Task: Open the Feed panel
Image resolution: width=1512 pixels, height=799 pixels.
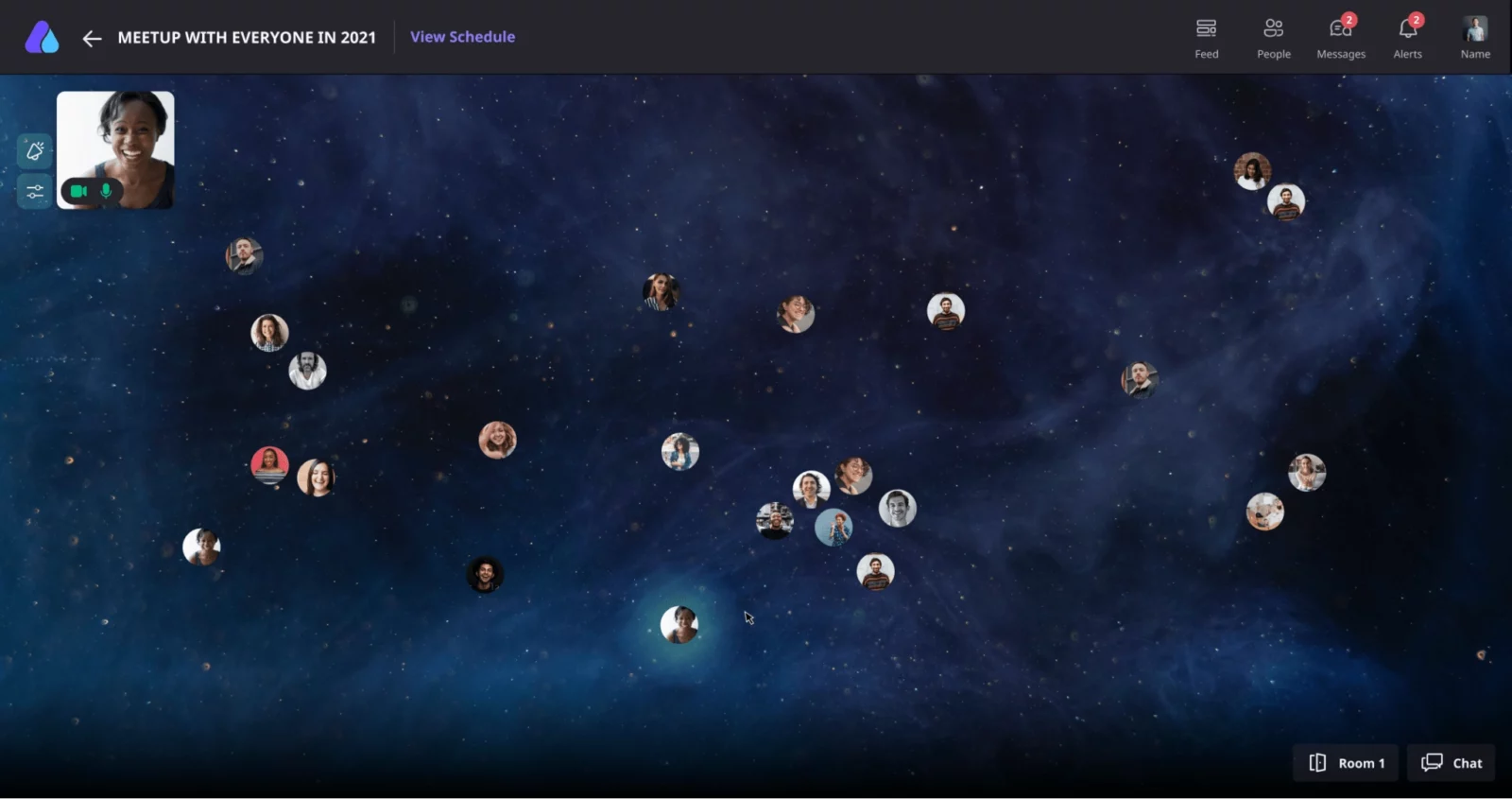Action: [x=1206, y=38]
